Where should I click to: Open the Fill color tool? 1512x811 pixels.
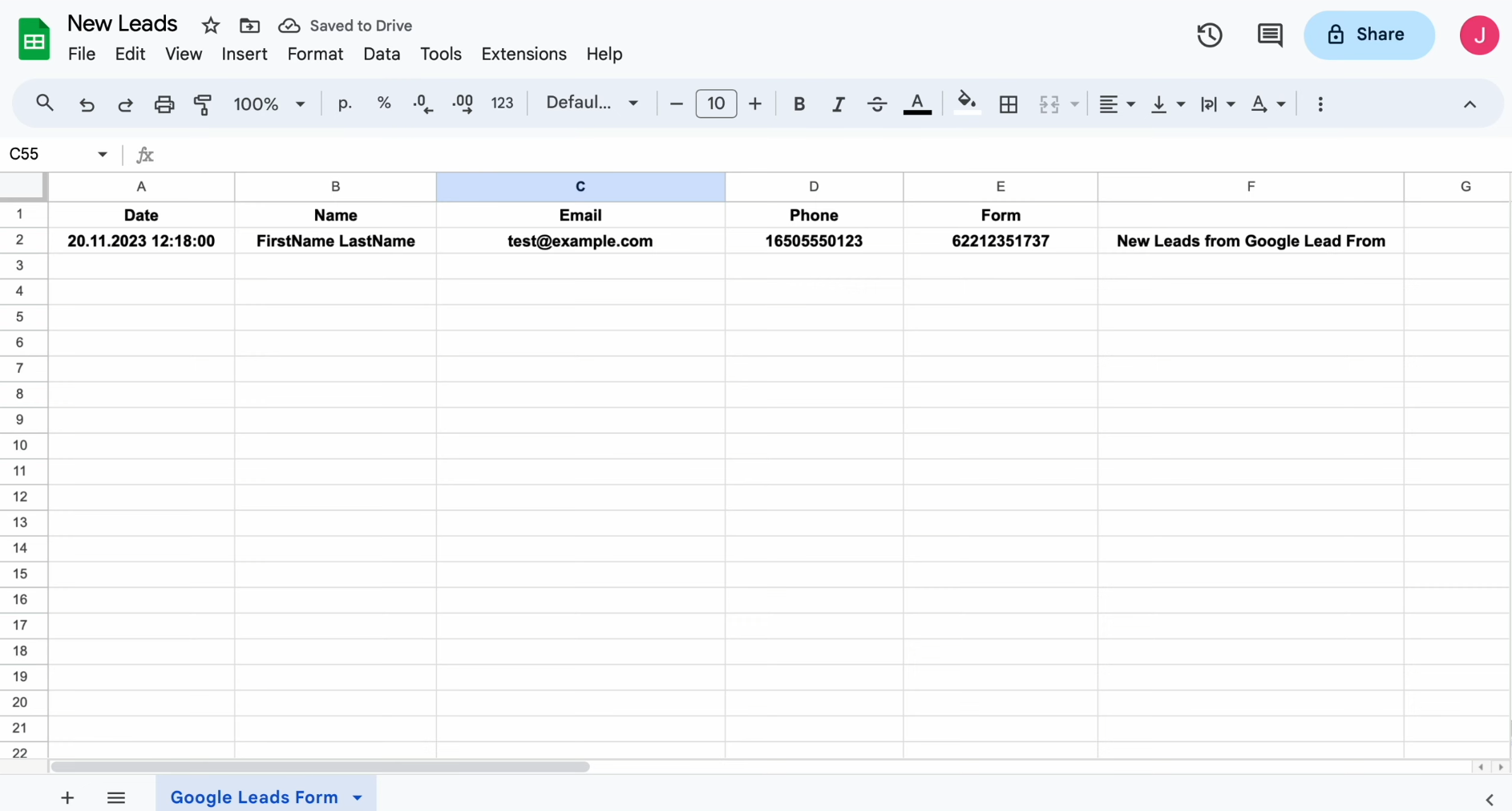tap(967, 103)
